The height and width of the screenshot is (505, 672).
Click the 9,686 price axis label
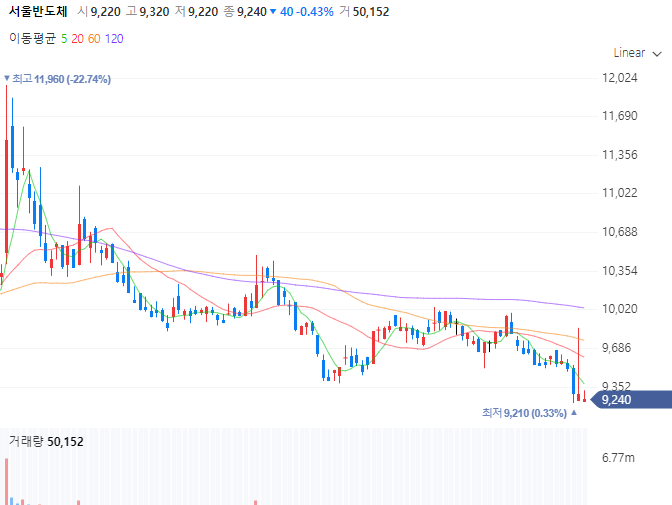617,348
